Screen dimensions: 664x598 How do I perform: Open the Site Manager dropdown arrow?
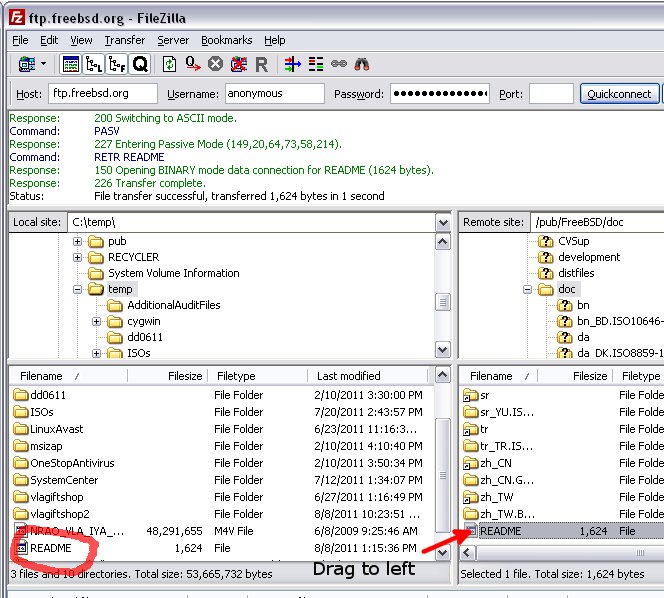click(43, 64)
